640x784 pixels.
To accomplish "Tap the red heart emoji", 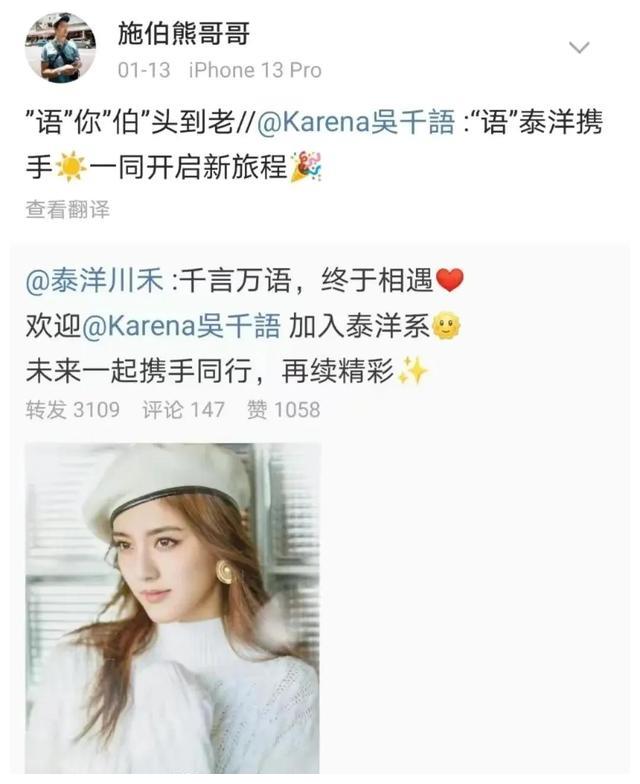I will 450,280.
